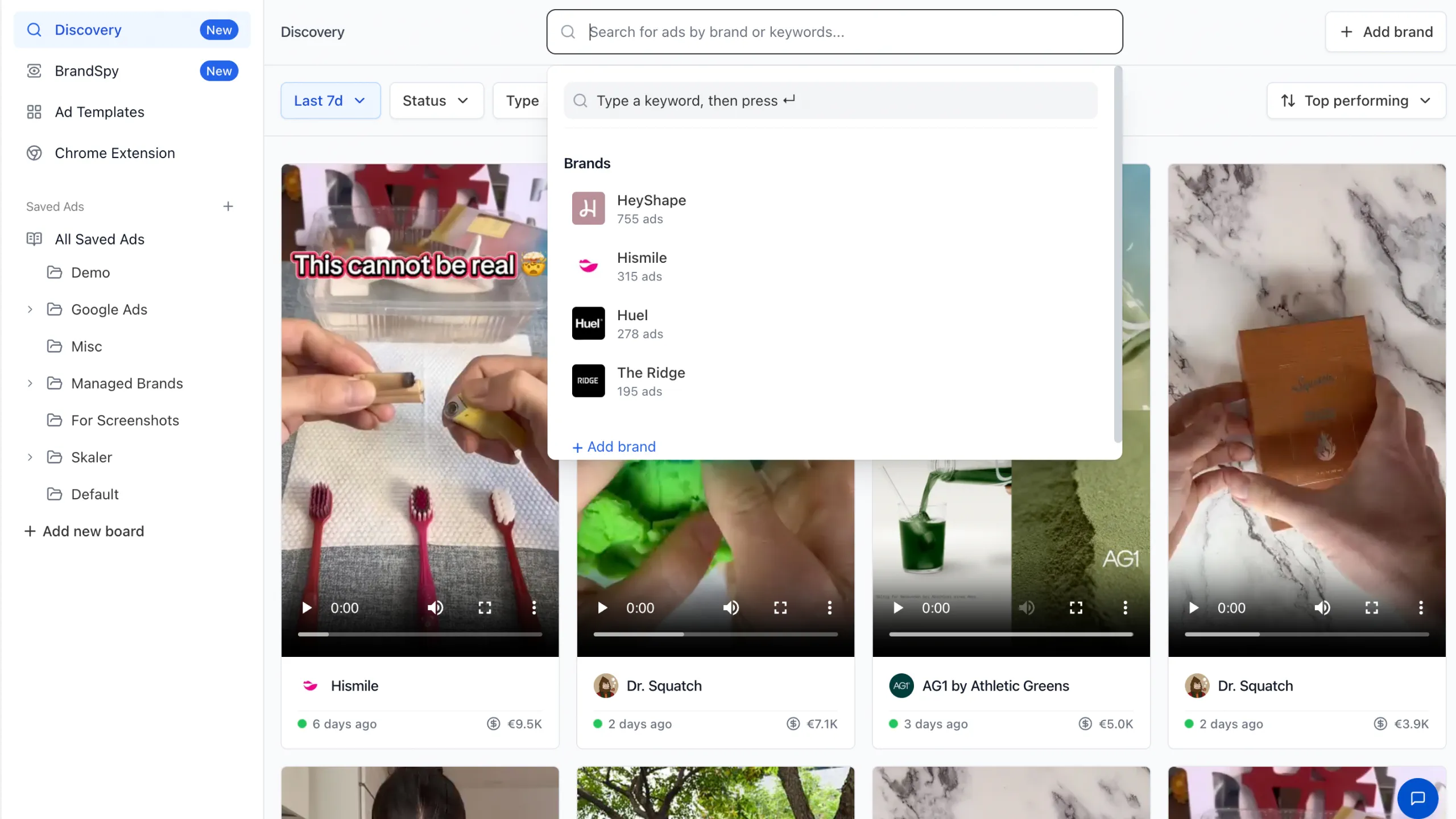Play the AG1 by Athletic Greens video
This screenshot has height=819, width=1456.
tap(899, 608)
